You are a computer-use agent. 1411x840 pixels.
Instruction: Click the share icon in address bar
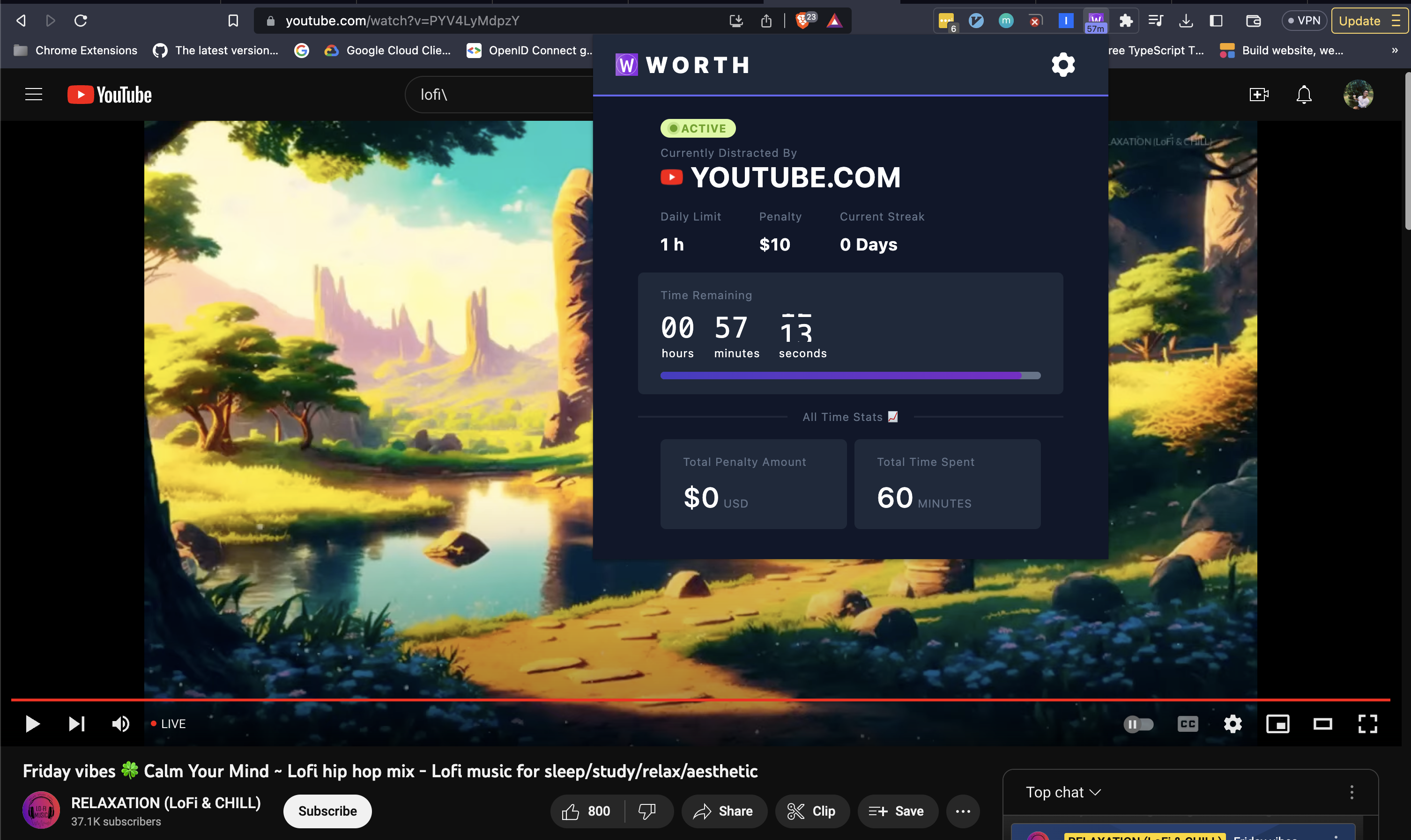(766, 21)
